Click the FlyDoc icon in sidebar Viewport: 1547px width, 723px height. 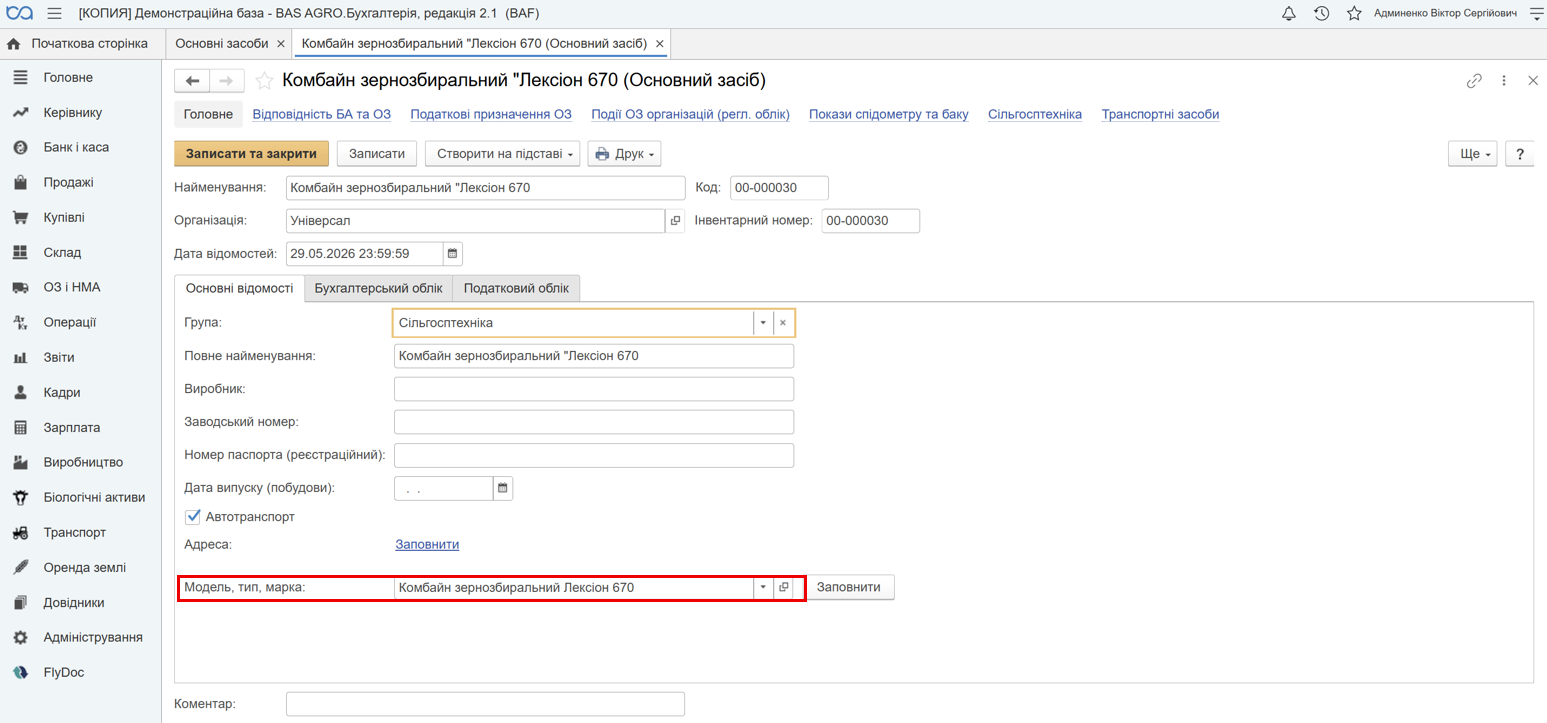point(20,673)
